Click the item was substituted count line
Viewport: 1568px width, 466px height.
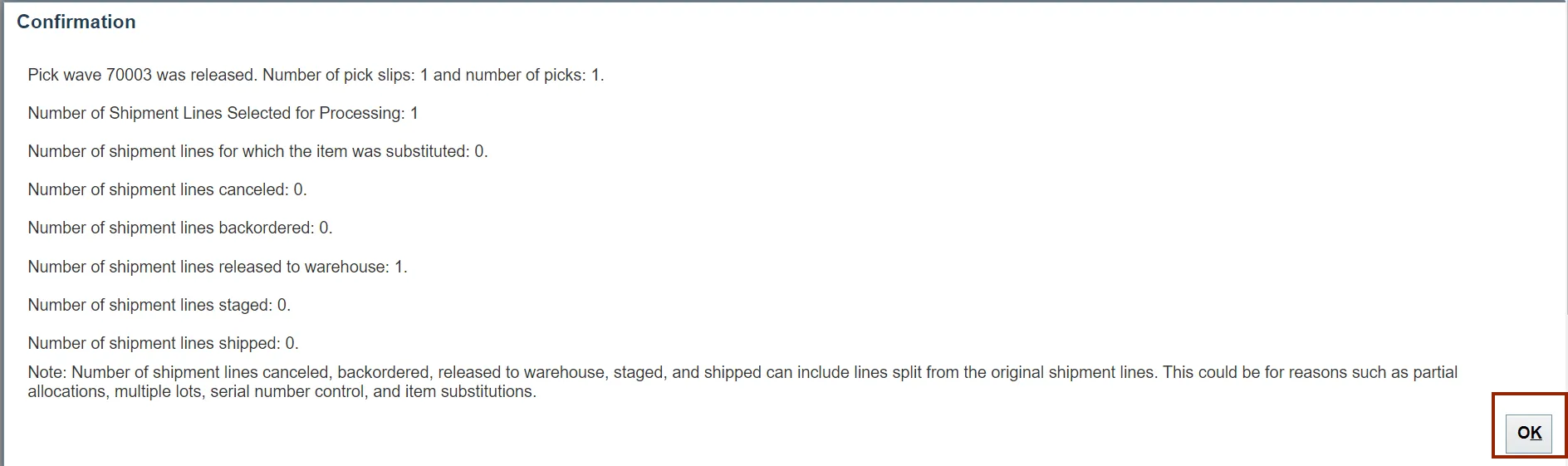257,151
